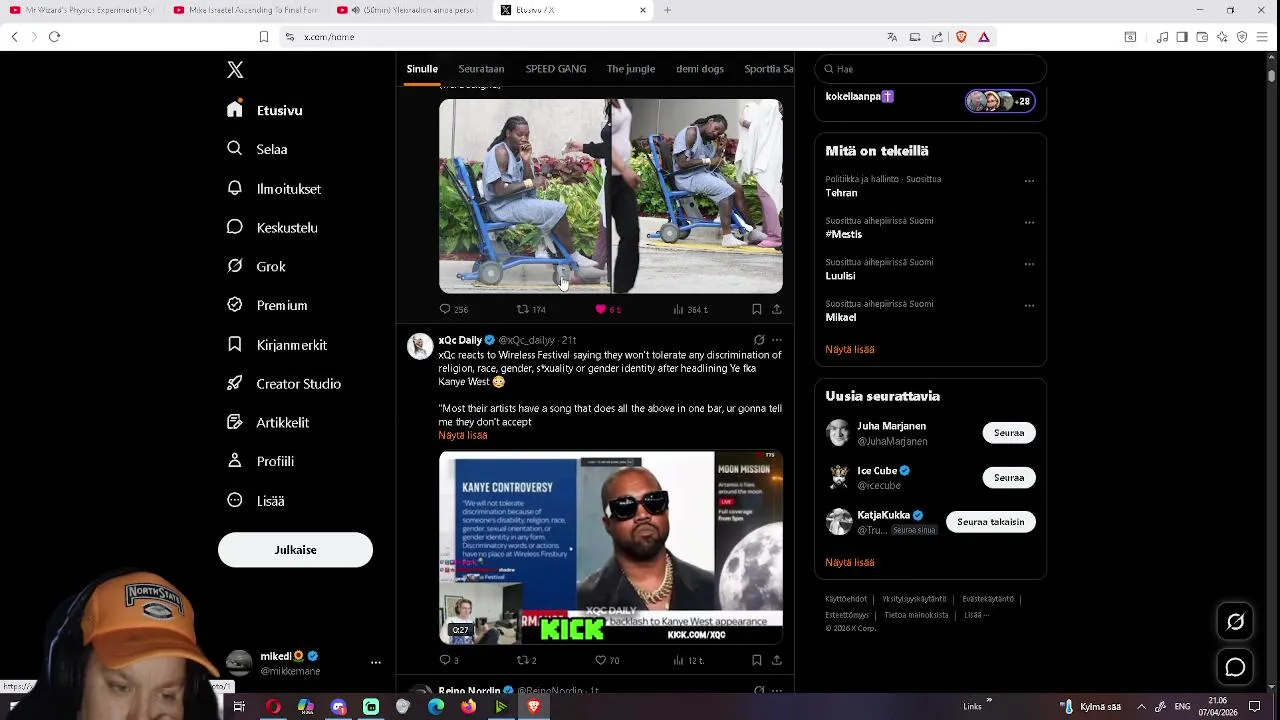Open Premium in the sidebar
This screenshot has height=720, width=1280.
(267, 305)
